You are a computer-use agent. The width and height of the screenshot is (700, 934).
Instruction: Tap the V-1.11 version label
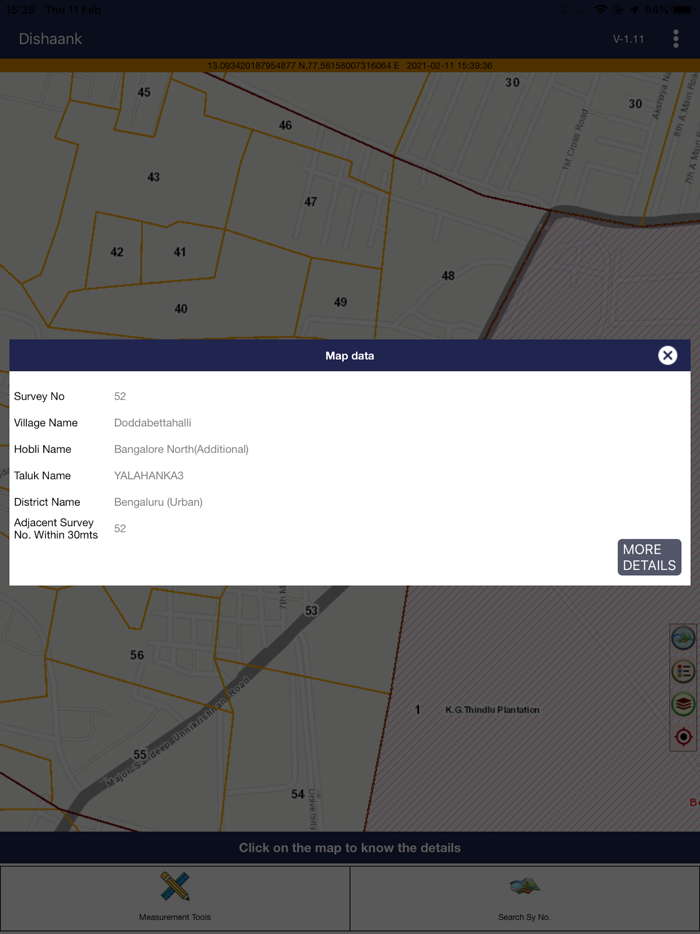[x=629, y=39]
